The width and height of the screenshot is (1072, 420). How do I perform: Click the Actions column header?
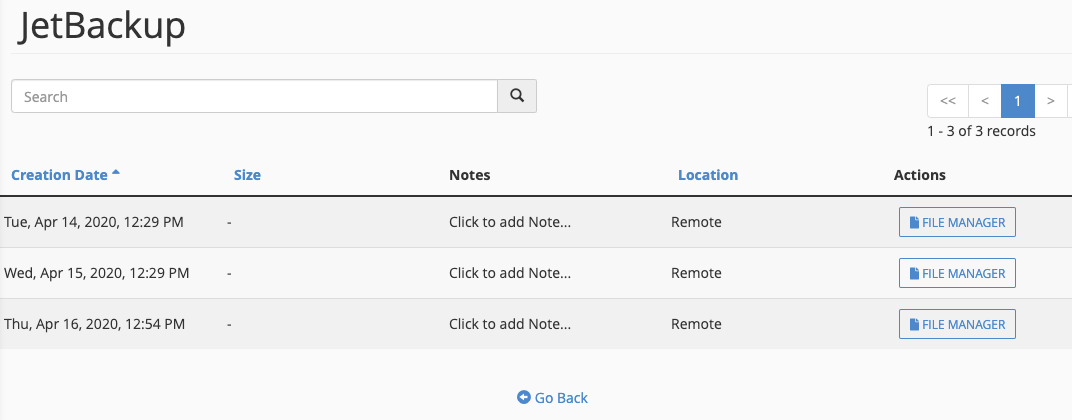920,174
